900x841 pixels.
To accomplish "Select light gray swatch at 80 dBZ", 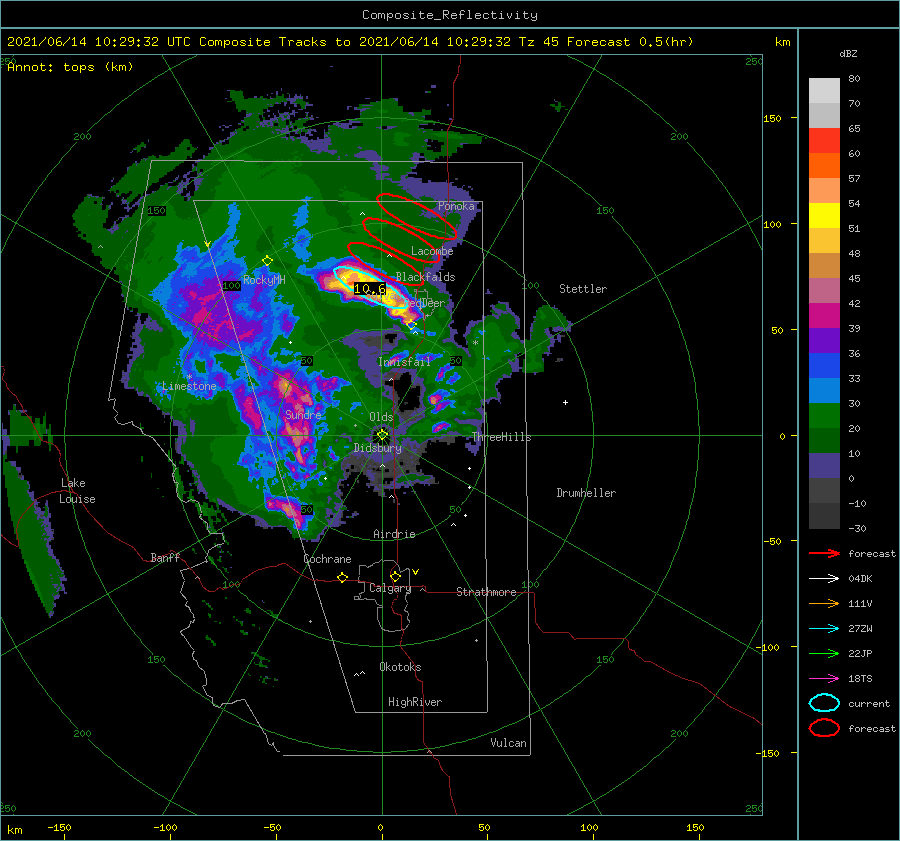I will [x=824, y=91].
